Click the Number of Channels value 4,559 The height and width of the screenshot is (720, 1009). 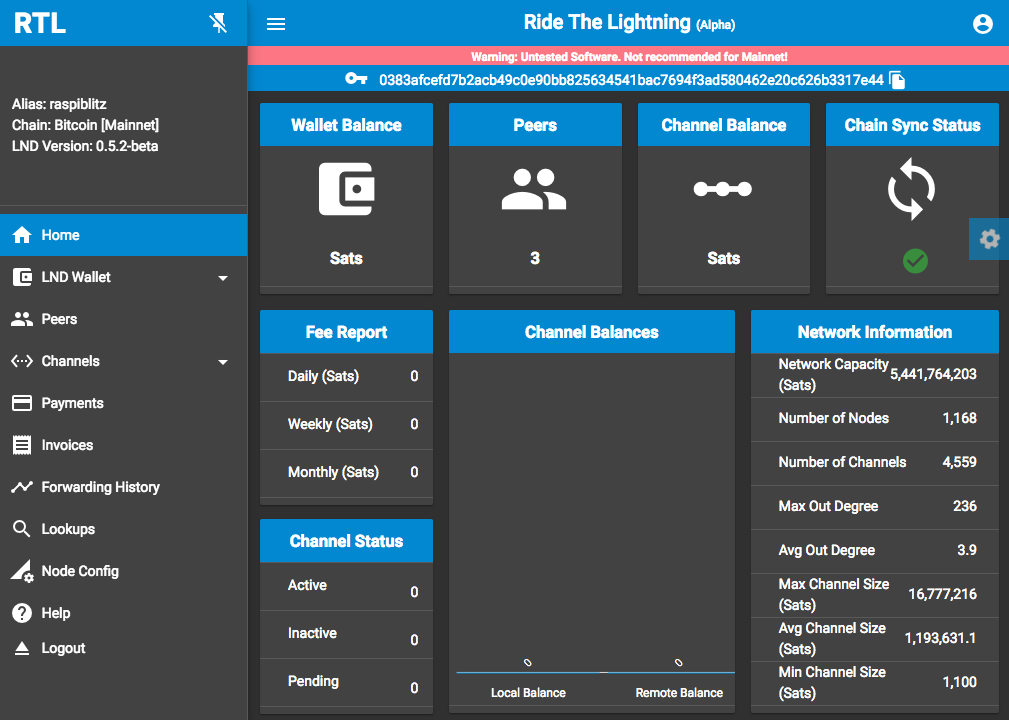959,462
